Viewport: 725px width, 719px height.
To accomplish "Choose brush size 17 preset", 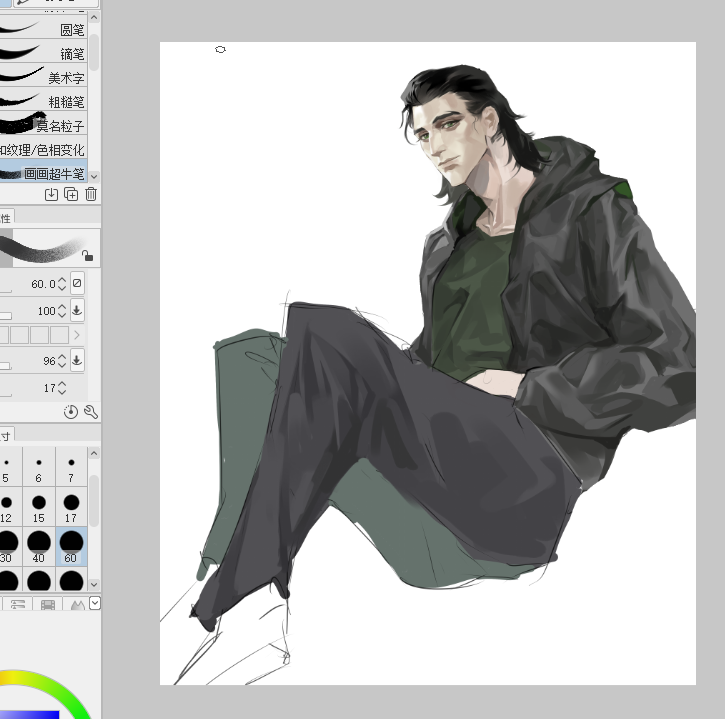I will pyautogui.click(x=71, y=507).
